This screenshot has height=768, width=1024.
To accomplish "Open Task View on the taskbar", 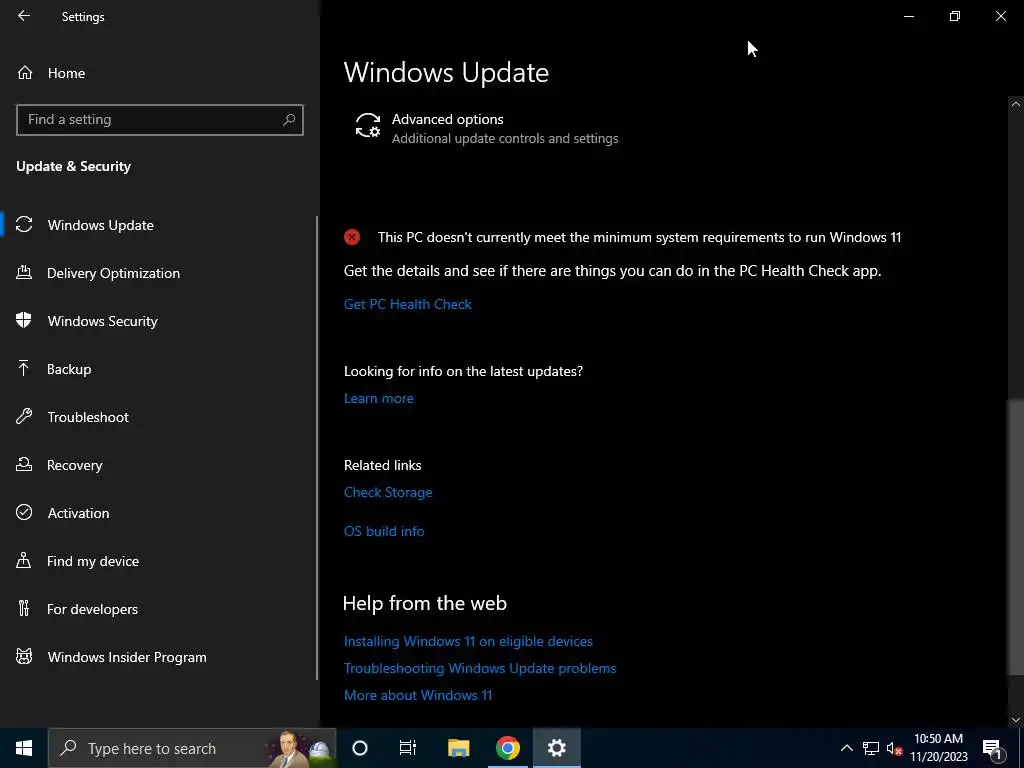I will 408,748.
